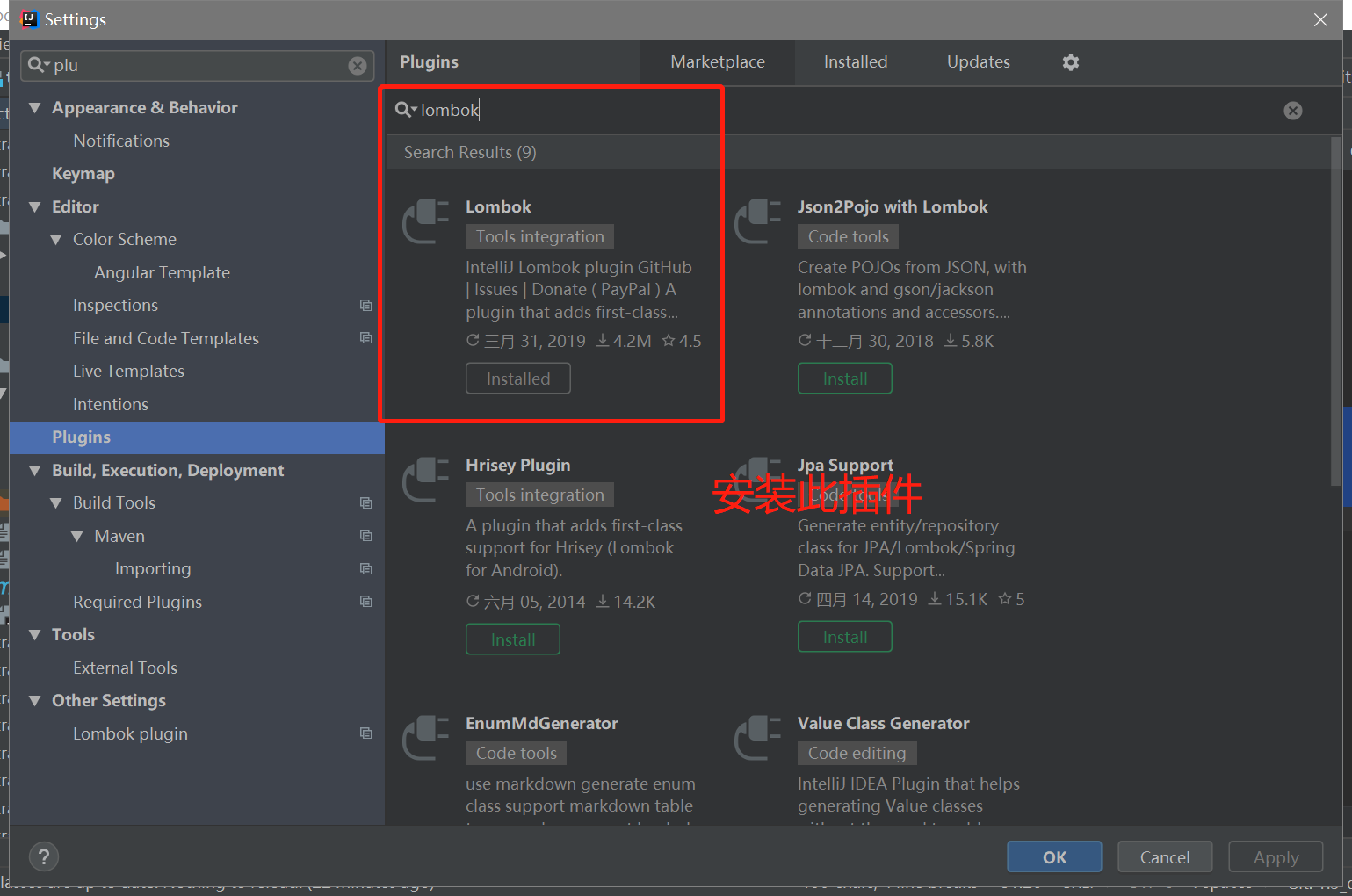The image size is (1352, 896).
Task: Install the Jpa Support plugin
Action: 845,637
